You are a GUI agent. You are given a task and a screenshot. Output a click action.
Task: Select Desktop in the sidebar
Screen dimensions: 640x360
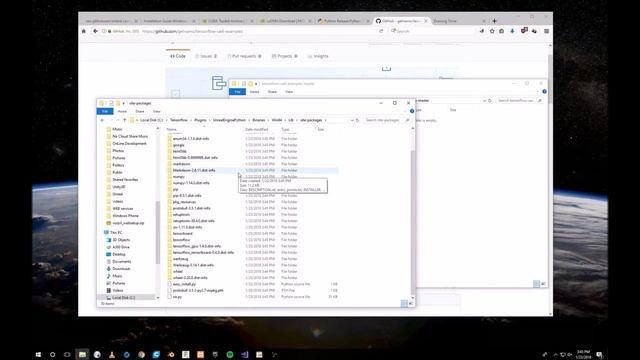[119, 254]
